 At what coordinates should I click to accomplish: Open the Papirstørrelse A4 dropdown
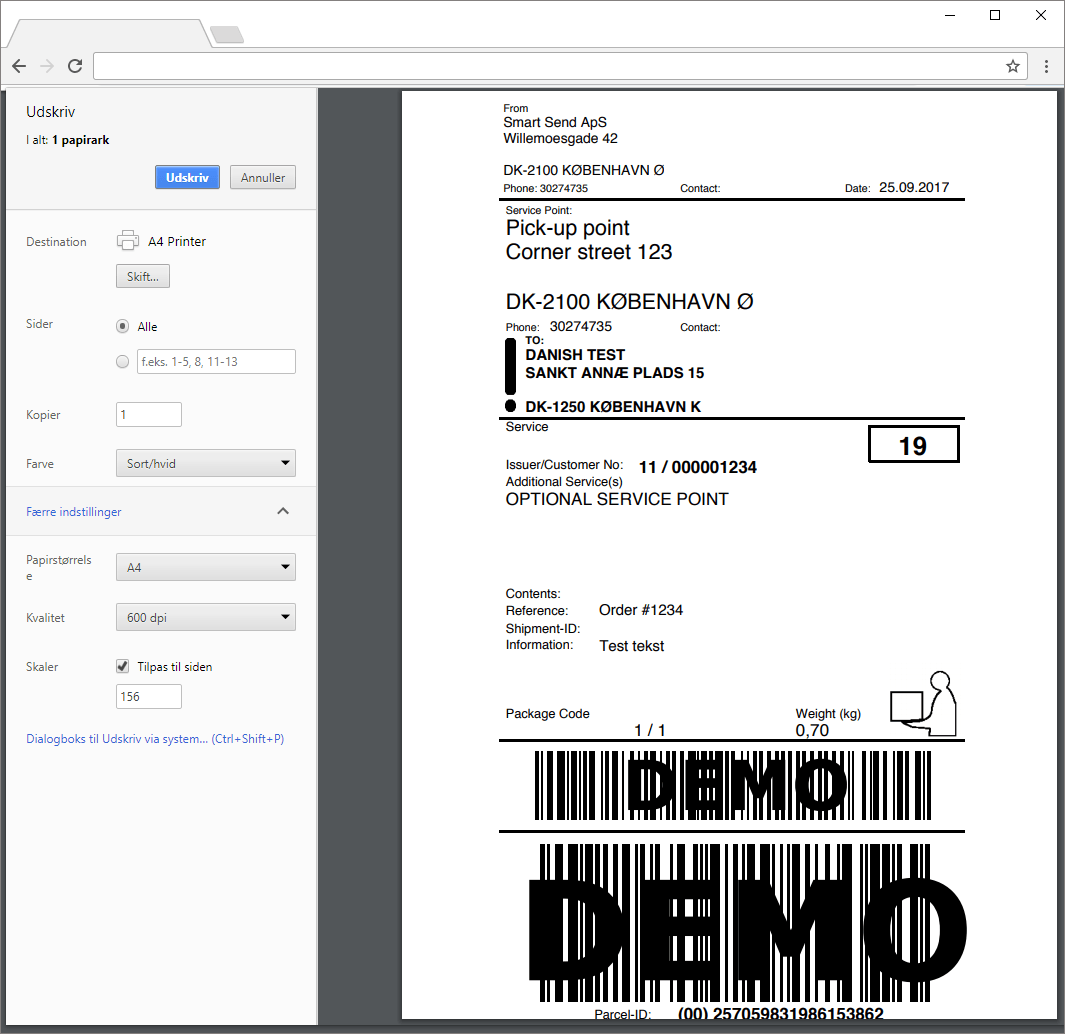(x=206, y=567)
